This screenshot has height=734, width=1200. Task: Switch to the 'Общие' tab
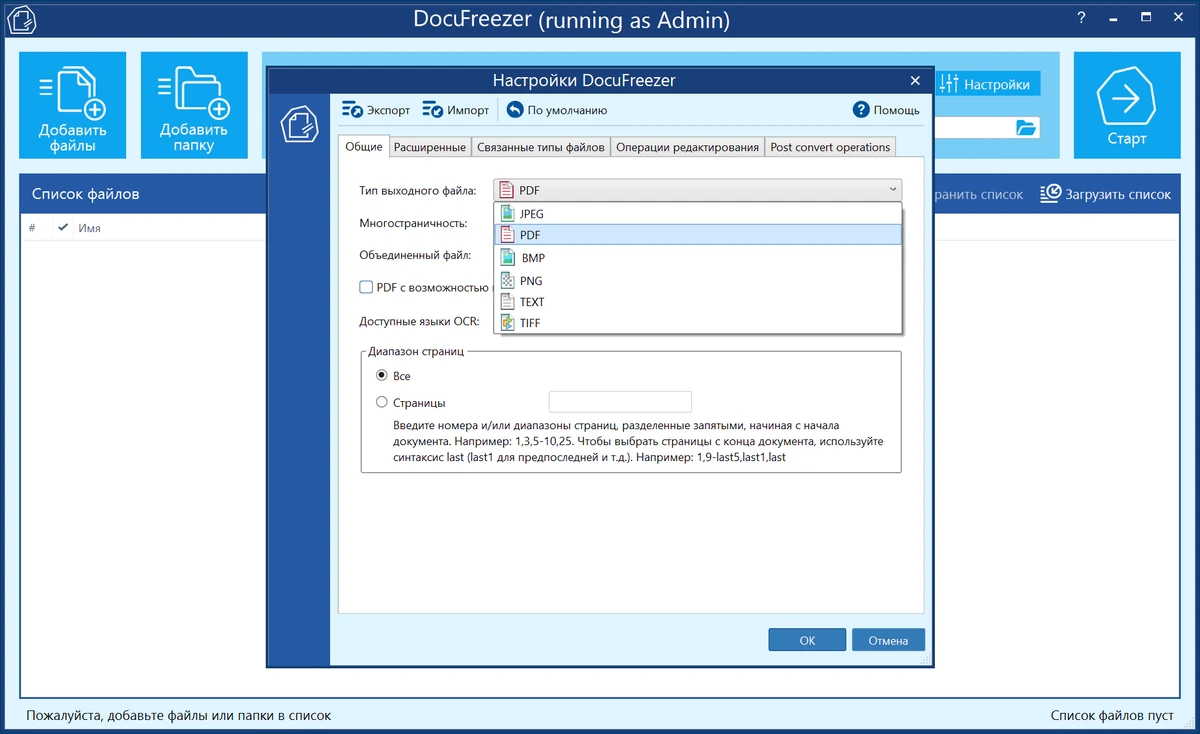pyautogui.click(x=364, y=146)
